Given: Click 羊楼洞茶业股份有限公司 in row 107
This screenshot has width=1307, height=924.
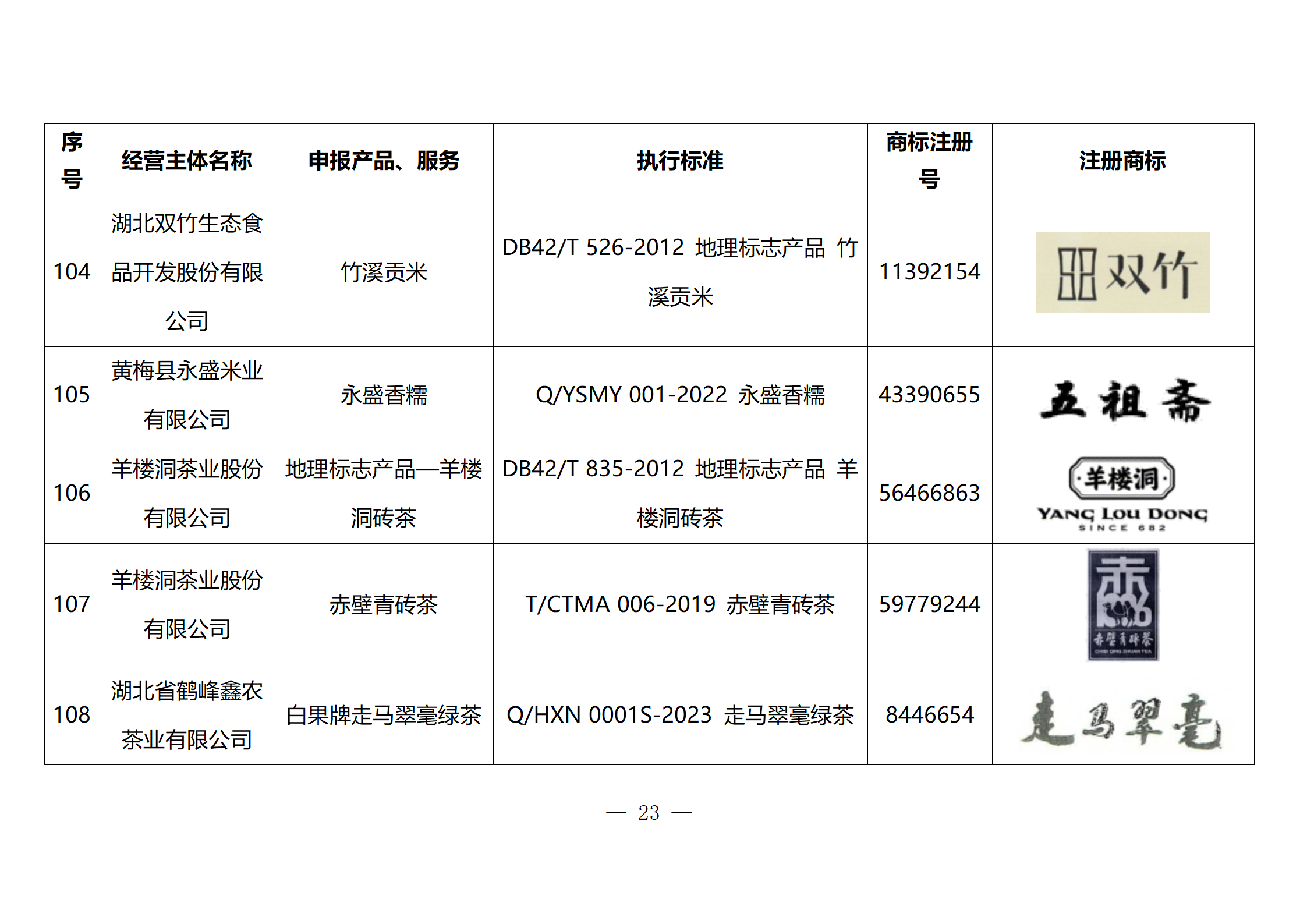Looking at the screenshot, I should tap(187, 605).
